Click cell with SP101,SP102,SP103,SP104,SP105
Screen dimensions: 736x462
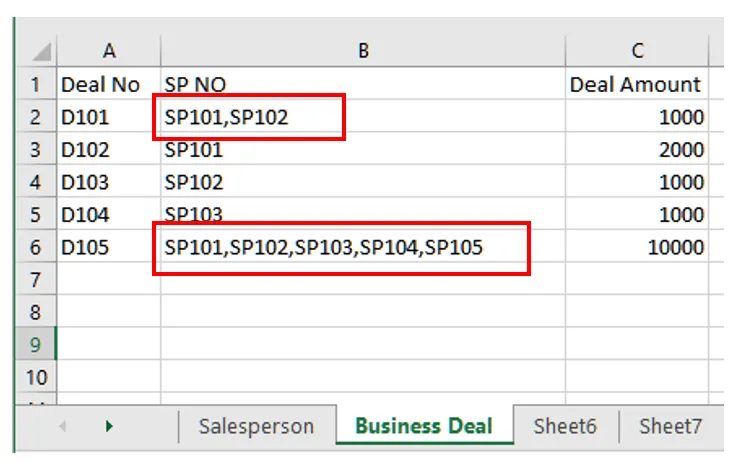coord(324,247)
